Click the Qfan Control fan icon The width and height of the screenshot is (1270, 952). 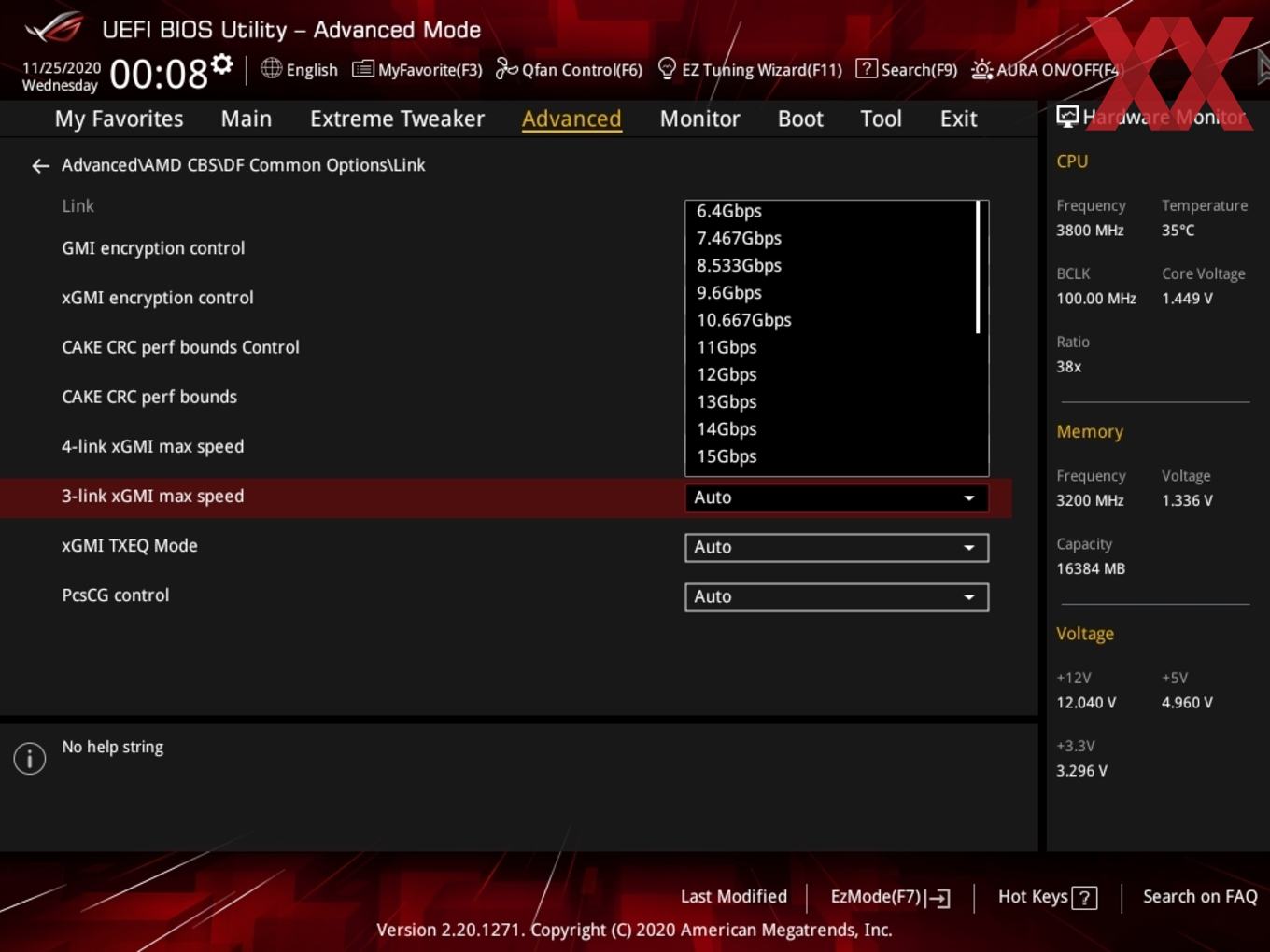coord(506,69)
